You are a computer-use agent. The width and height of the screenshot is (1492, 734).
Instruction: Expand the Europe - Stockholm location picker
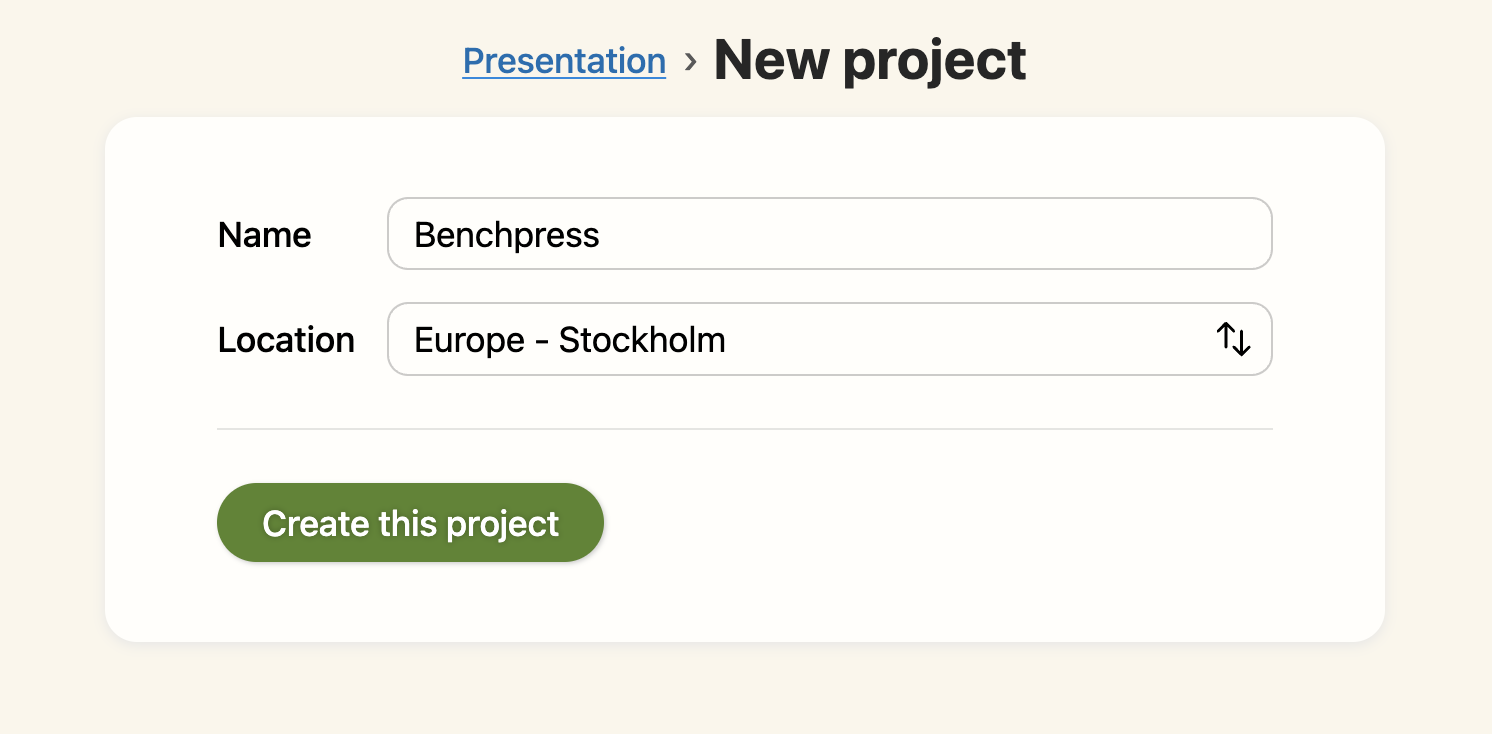click(830, 339)
